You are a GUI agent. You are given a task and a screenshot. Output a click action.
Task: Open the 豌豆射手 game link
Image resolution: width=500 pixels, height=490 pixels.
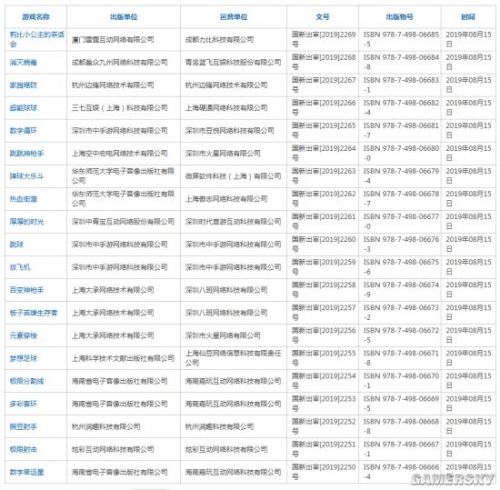(x=23, y=426)
